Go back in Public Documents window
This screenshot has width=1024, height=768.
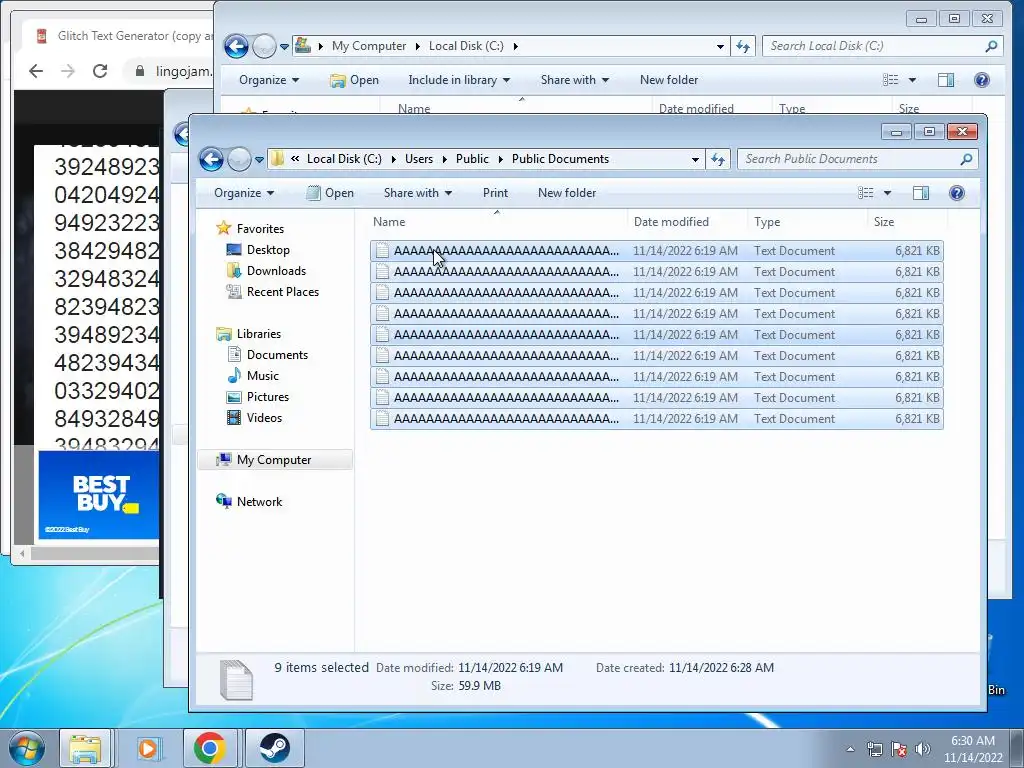[x=212, y=159]
